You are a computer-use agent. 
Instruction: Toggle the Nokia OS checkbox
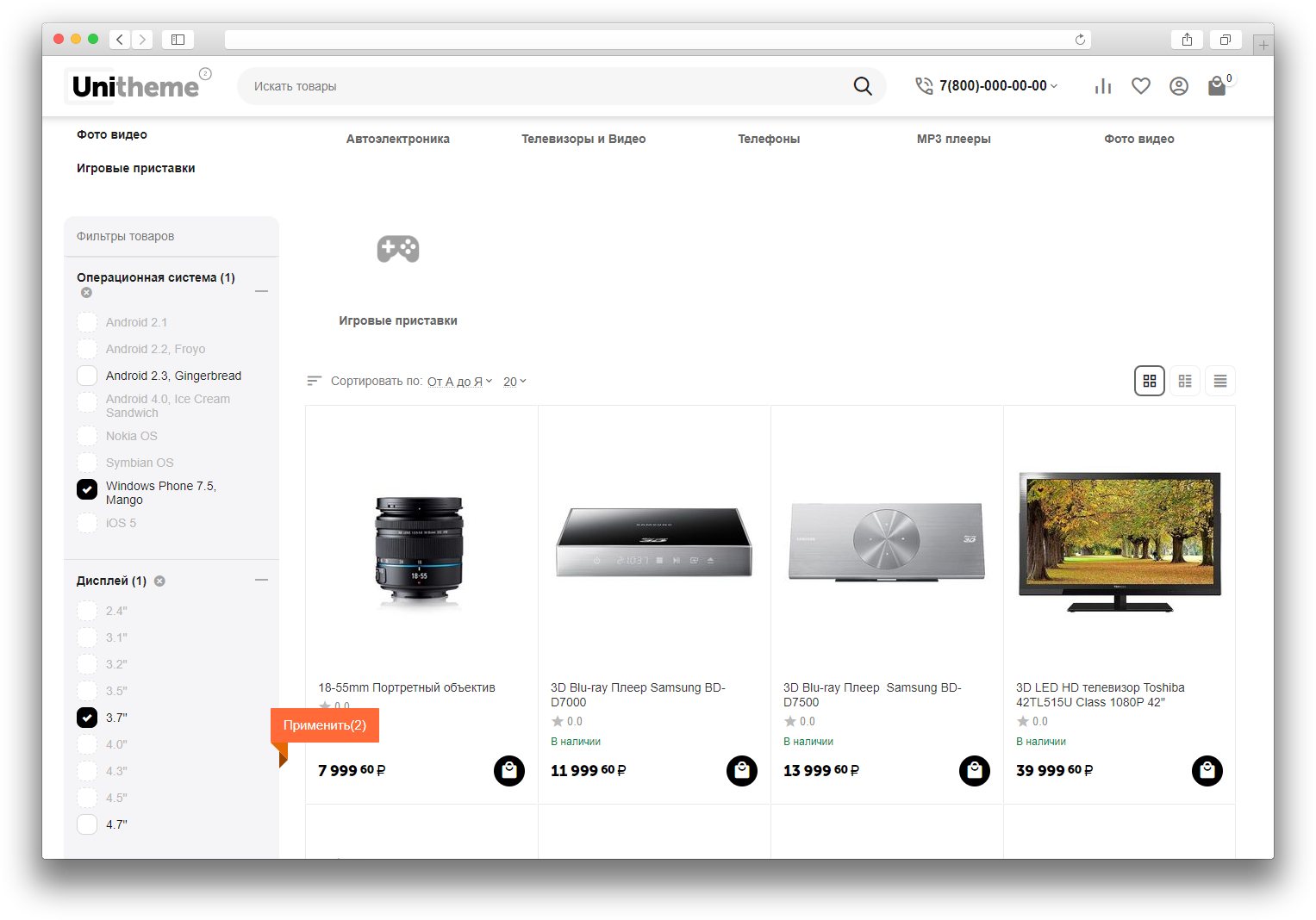tap(87, 436)
